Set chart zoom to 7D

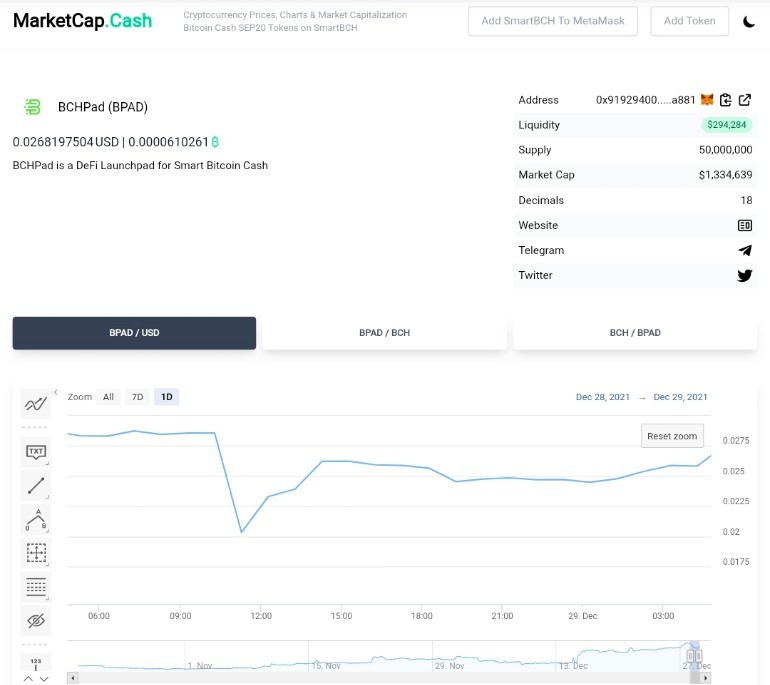tap(138, 397)
